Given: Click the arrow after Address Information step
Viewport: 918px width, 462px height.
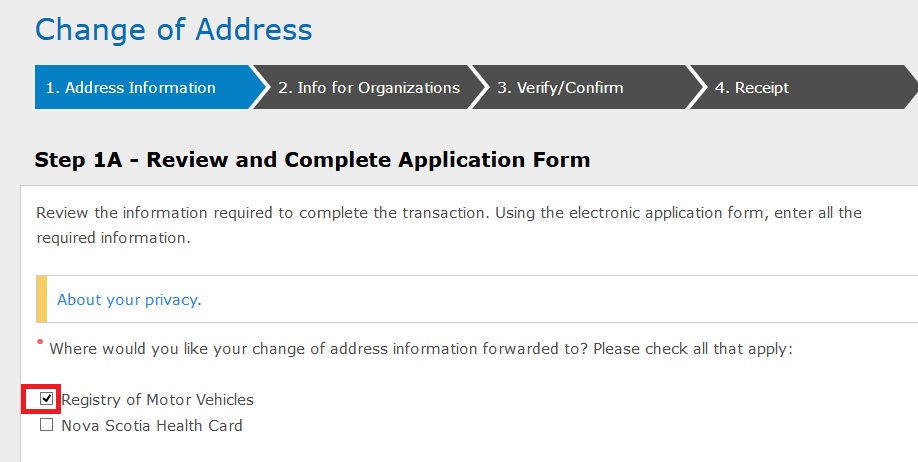Looking at the screenshot, I should [x=261, y=88].
